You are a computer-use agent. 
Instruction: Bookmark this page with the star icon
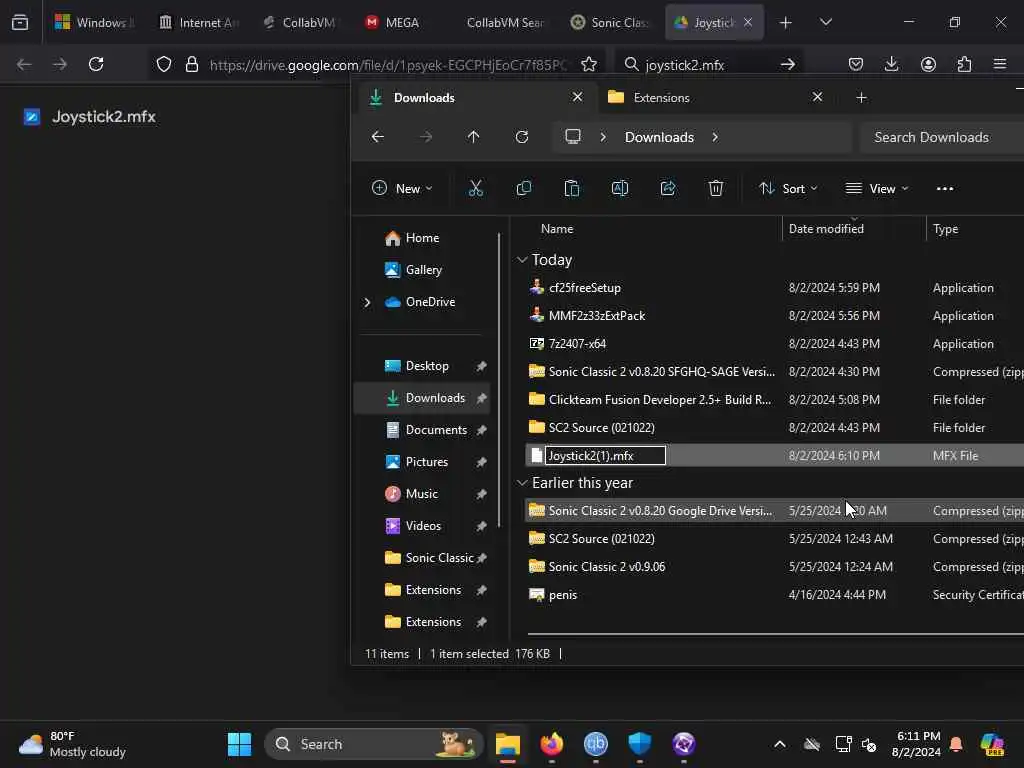point(588,64)
